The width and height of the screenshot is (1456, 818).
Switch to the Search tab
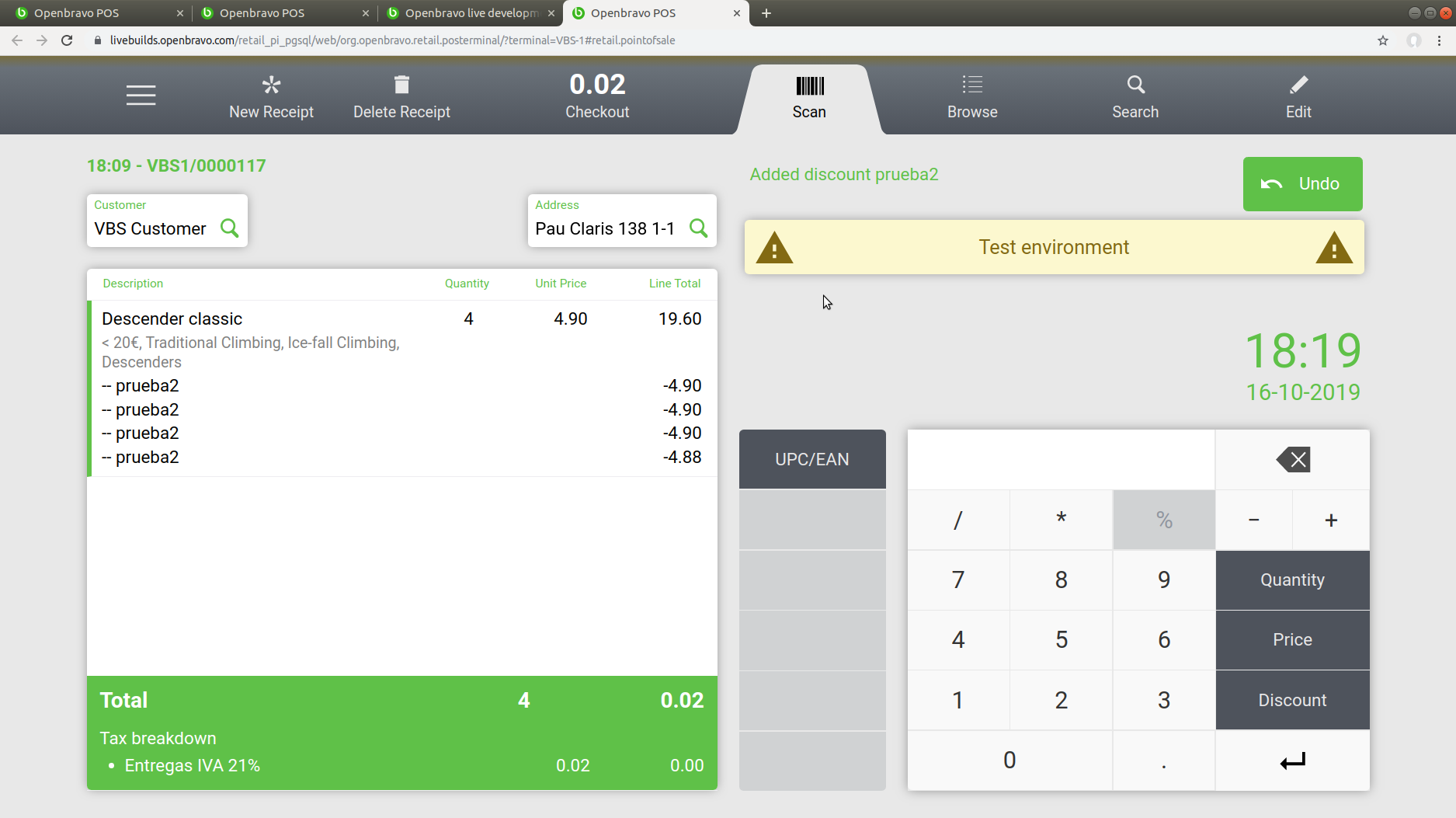pos(1135,98)
